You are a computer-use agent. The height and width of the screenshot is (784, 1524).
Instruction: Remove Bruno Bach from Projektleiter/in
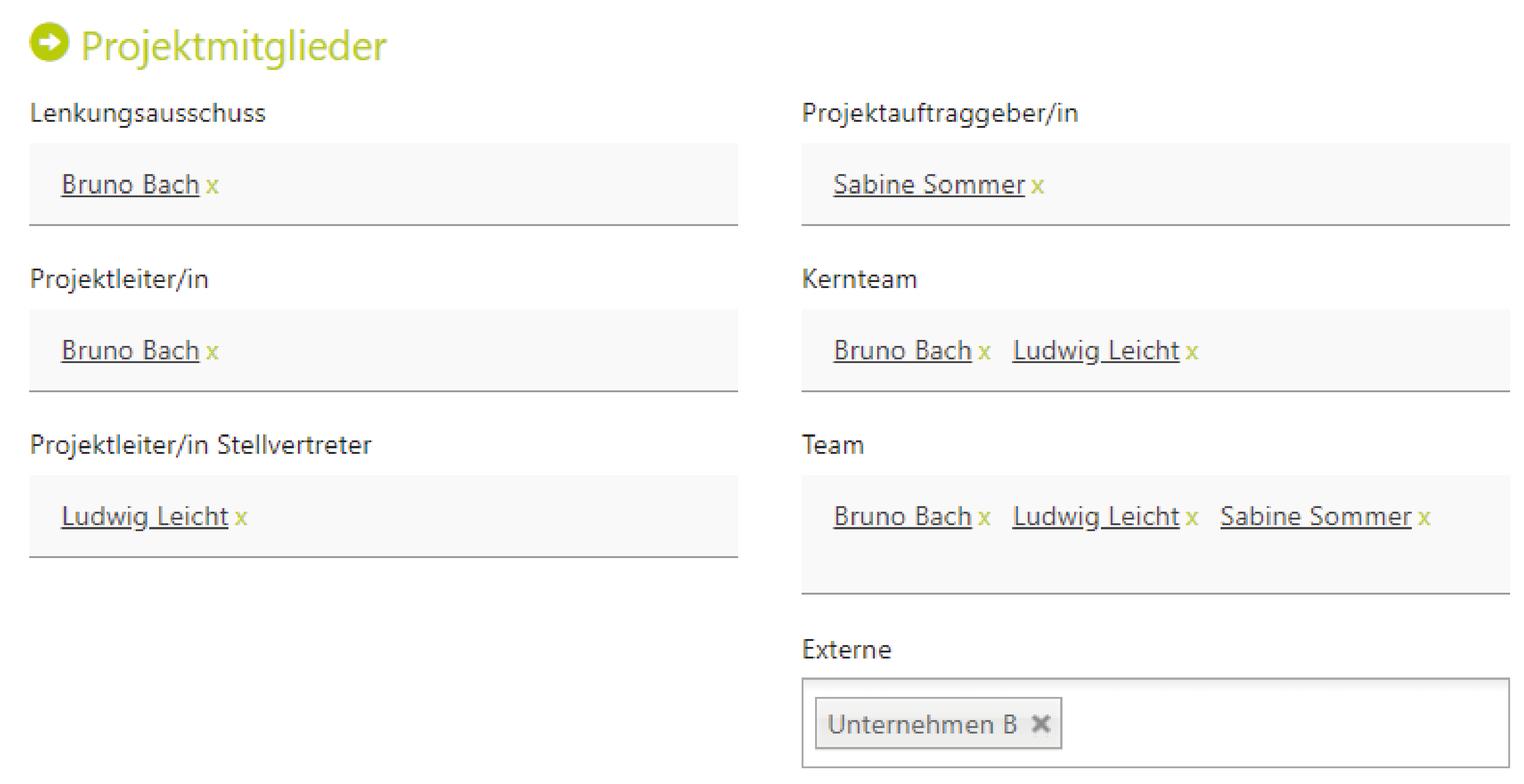(212, 352)
